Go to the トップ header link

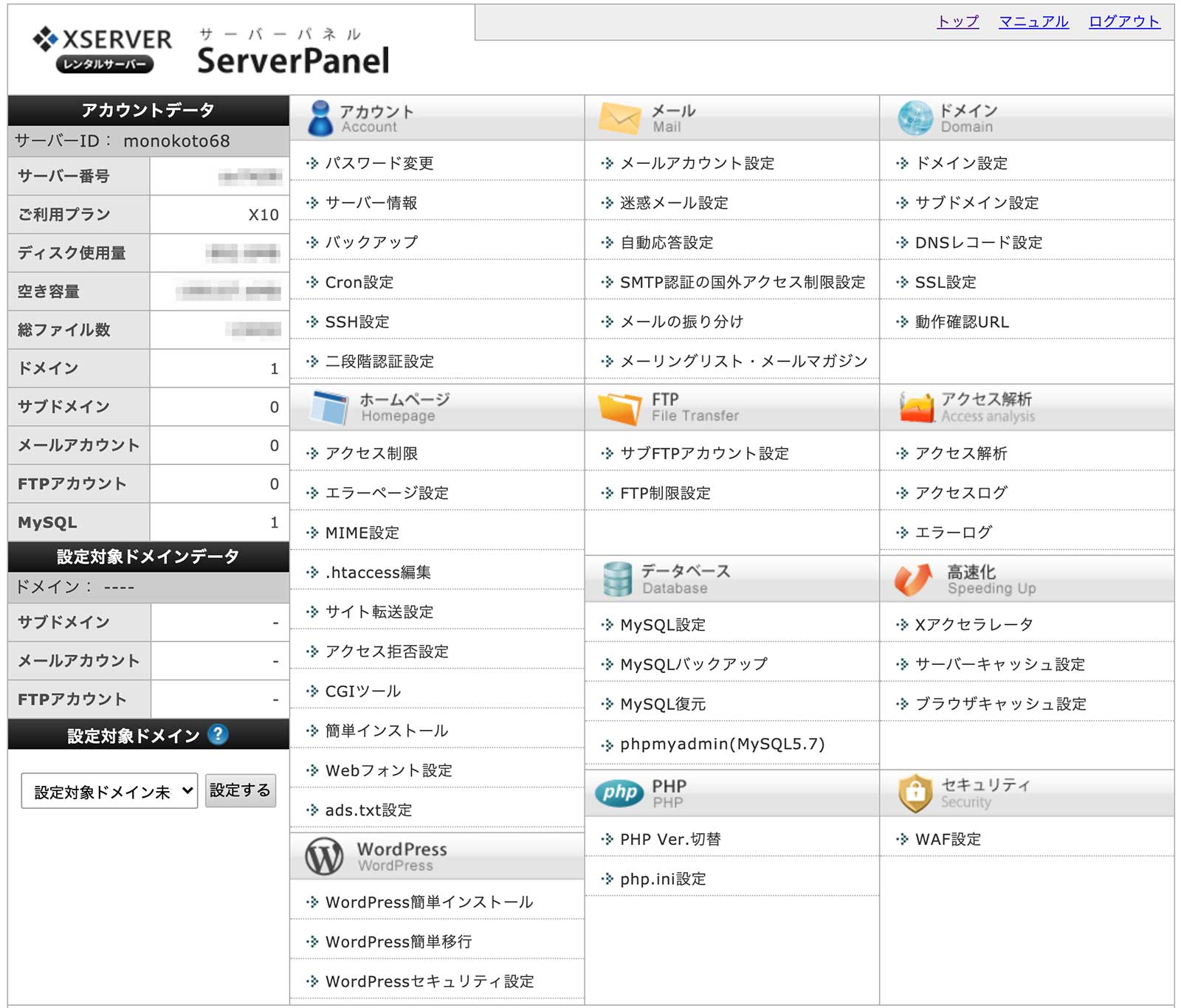click(x=957, y=21)
